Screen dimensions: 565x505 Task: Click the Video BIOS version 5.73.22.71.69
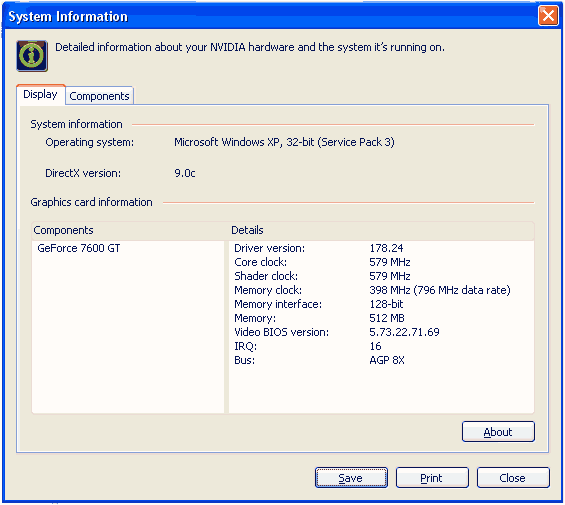point(404,332)
